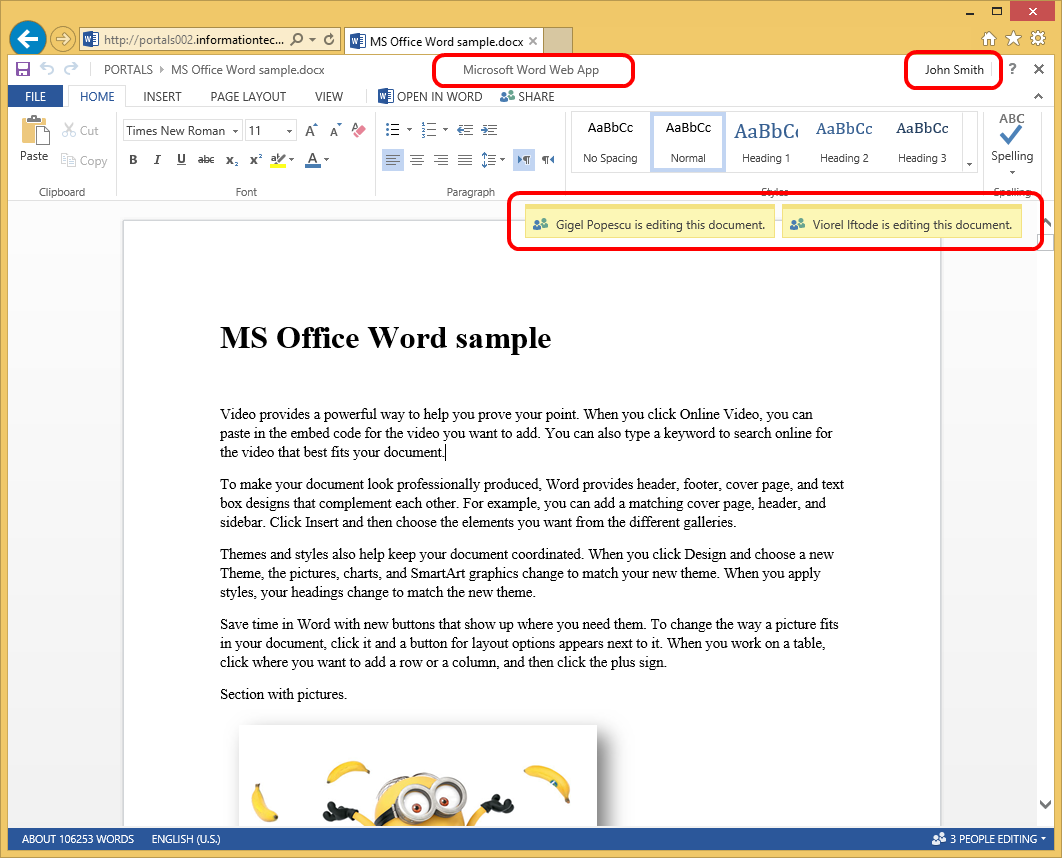Align the text right
Screen dimensions: 1062x858
click(441, 160)
